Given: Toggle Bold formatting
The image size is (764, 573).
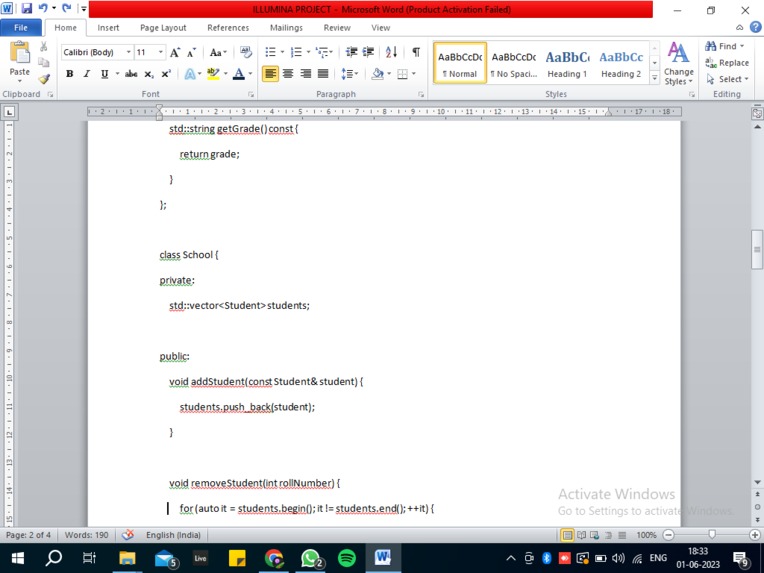Looking at the screenshot, I should (70, 74).
